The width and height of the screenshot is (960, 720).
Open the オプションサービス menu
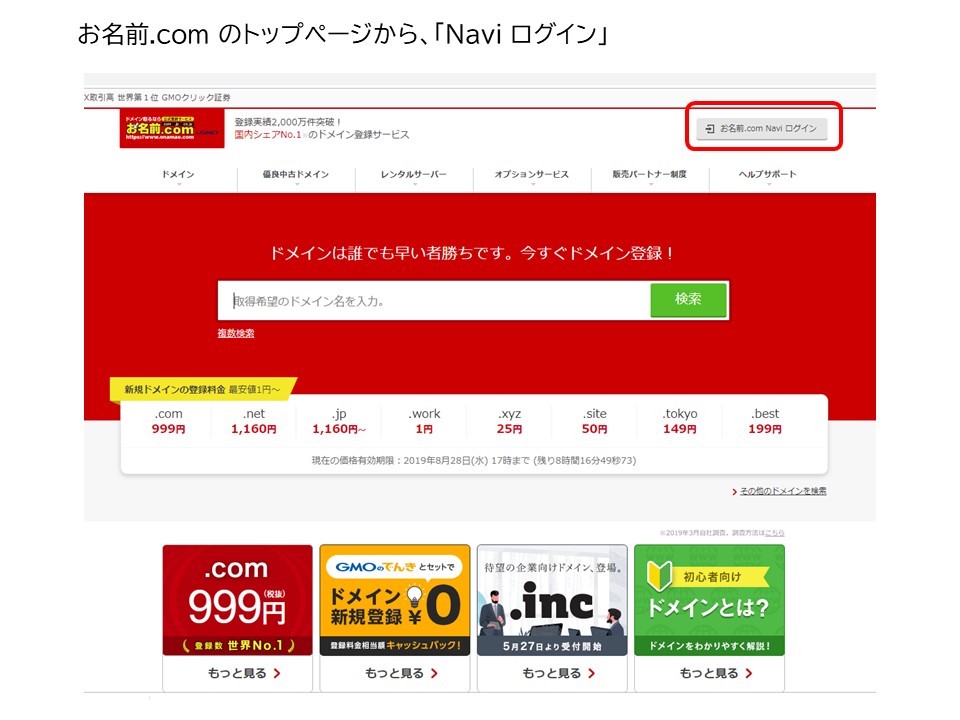(x=531, y=174)
